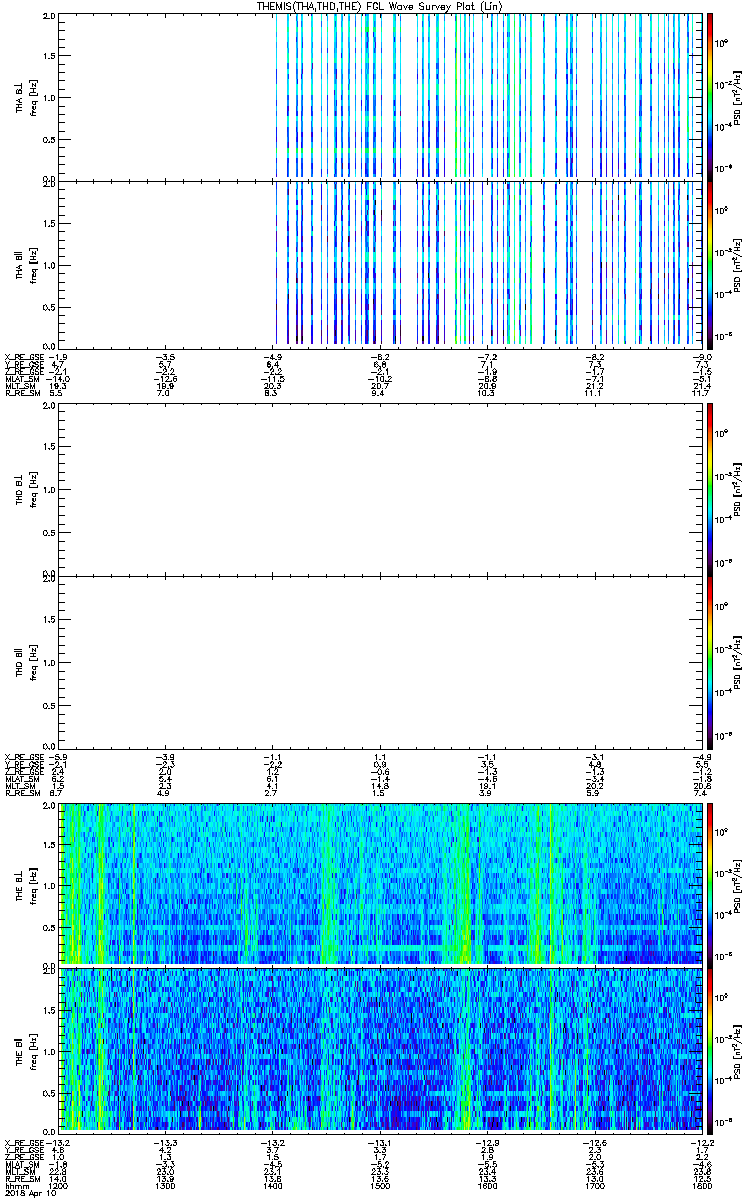Click X_RE_GSE row label below THA panels
Image resolution: width=750 pixels, height=1200 pixels.
(x=22, y=356)
